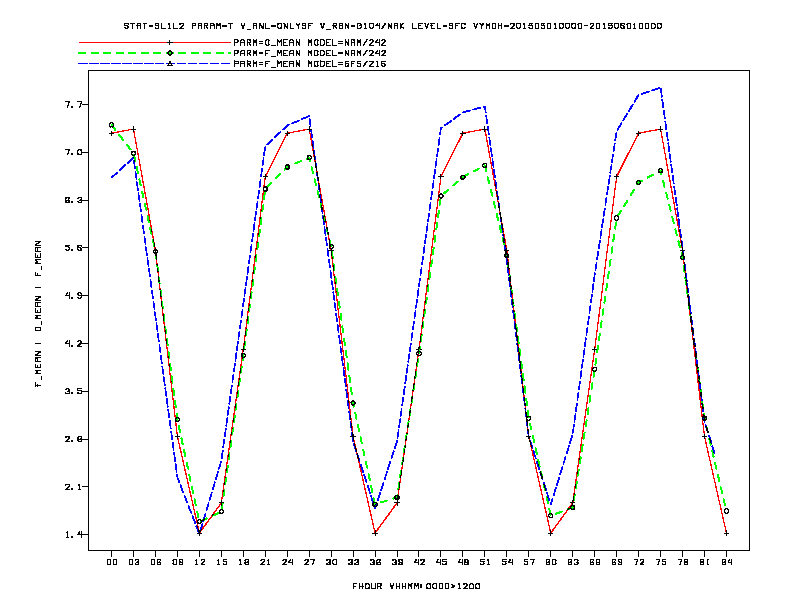This screenshot has height=612, width=792.
Task: Click x-axis tick label 06
Action: click(156, 562)
